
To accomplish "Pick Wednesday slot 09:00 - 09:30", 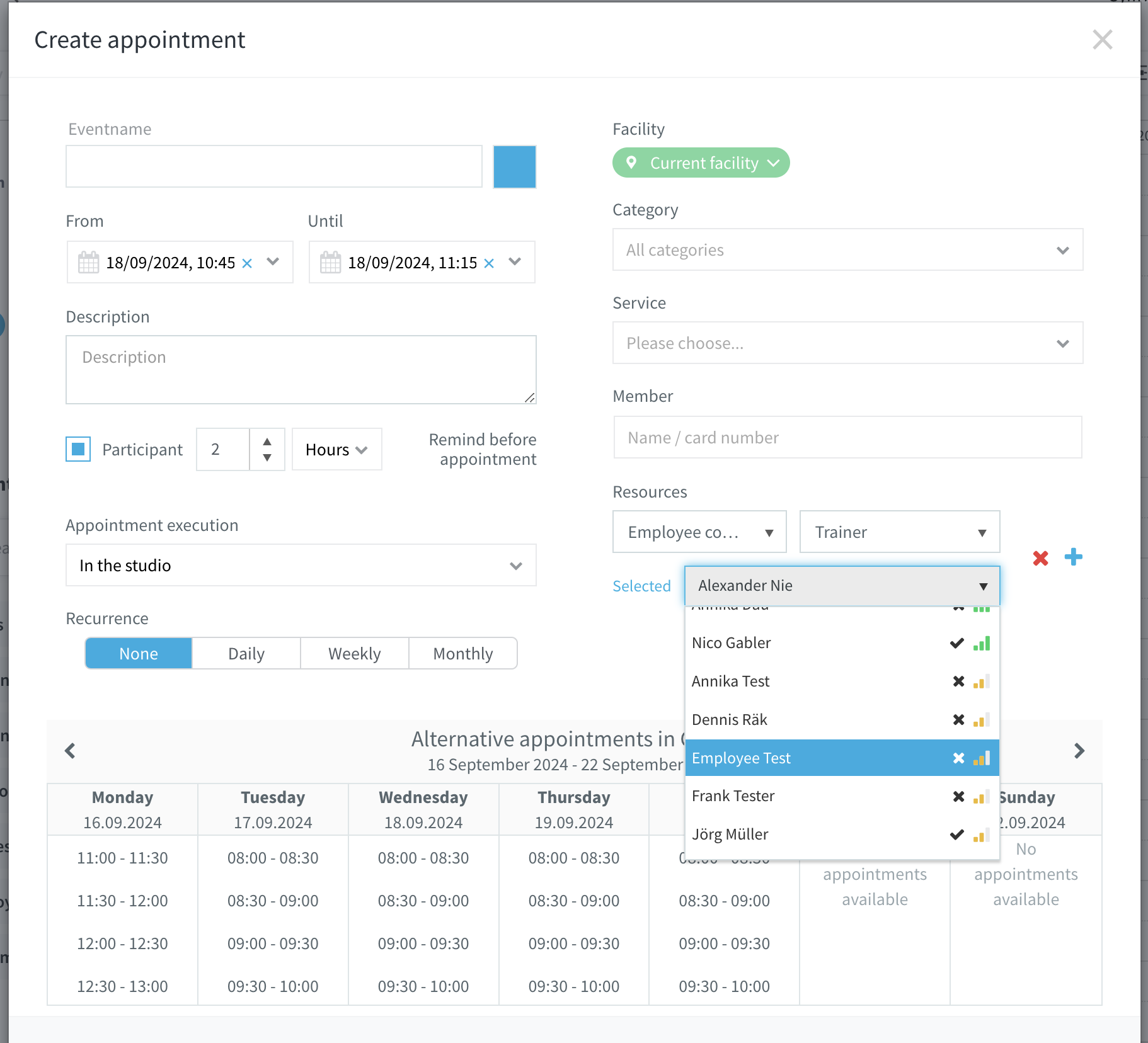I will tap(423, 943).
